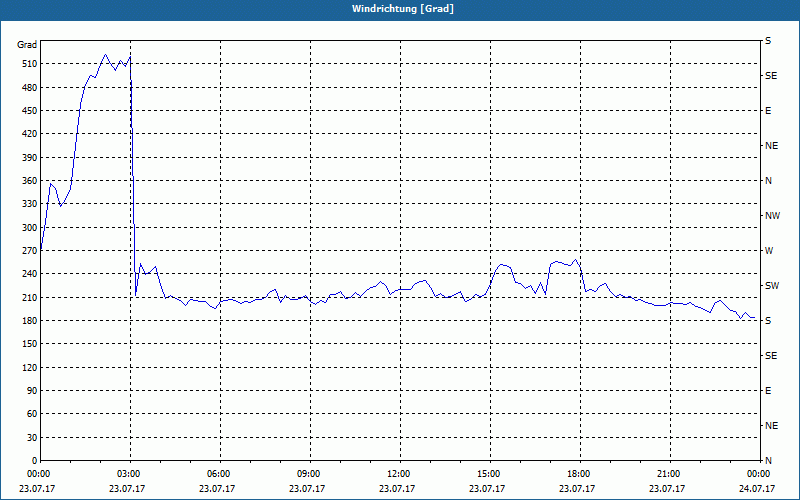This screenshot has height=500, width=800.
Task: Click the 420 y-axis label
Action: click(29, 134)
